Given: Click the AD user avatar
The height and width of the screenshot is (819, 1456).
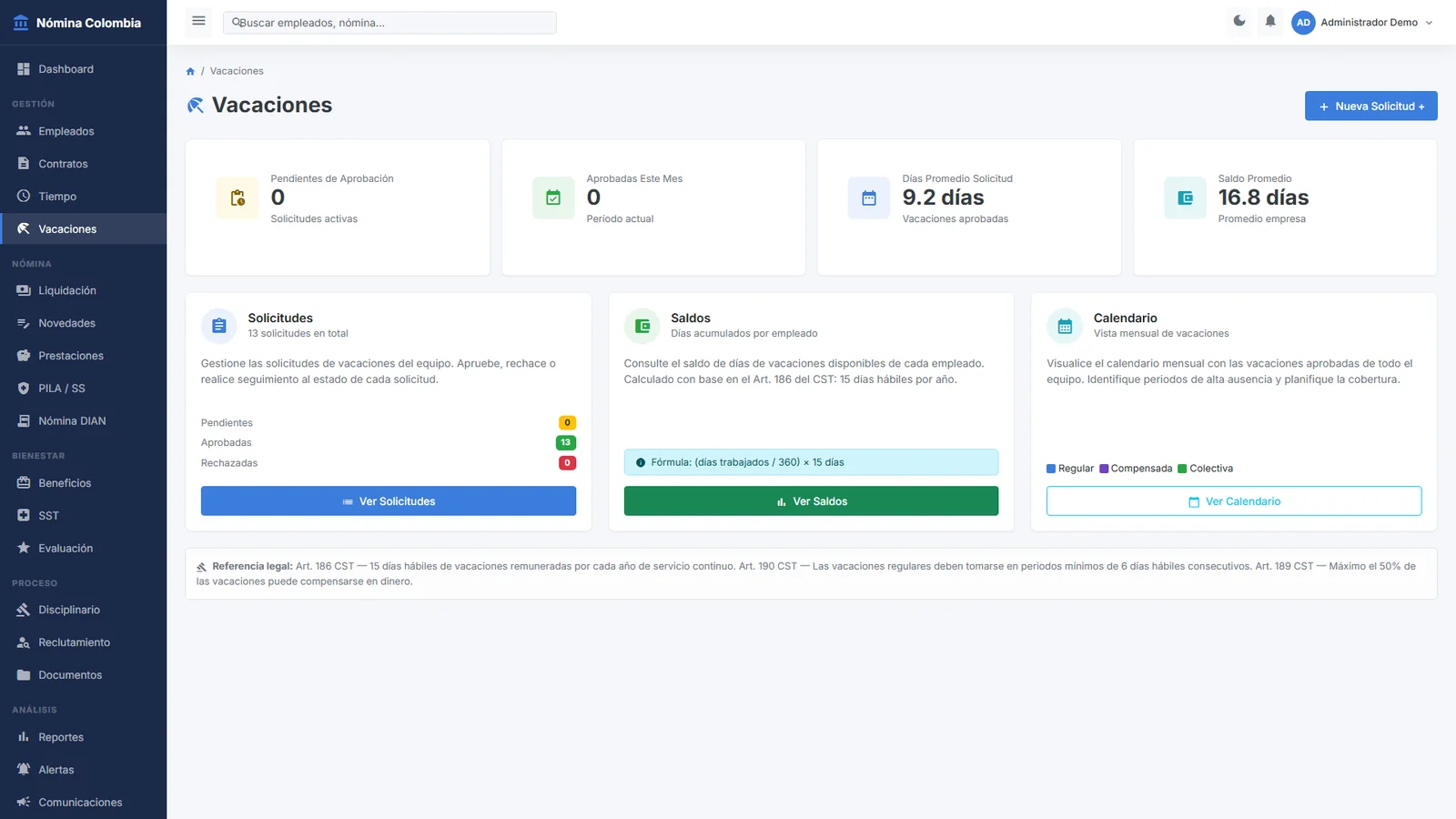Looking at the screenshot, I should tap(1303, 23).
